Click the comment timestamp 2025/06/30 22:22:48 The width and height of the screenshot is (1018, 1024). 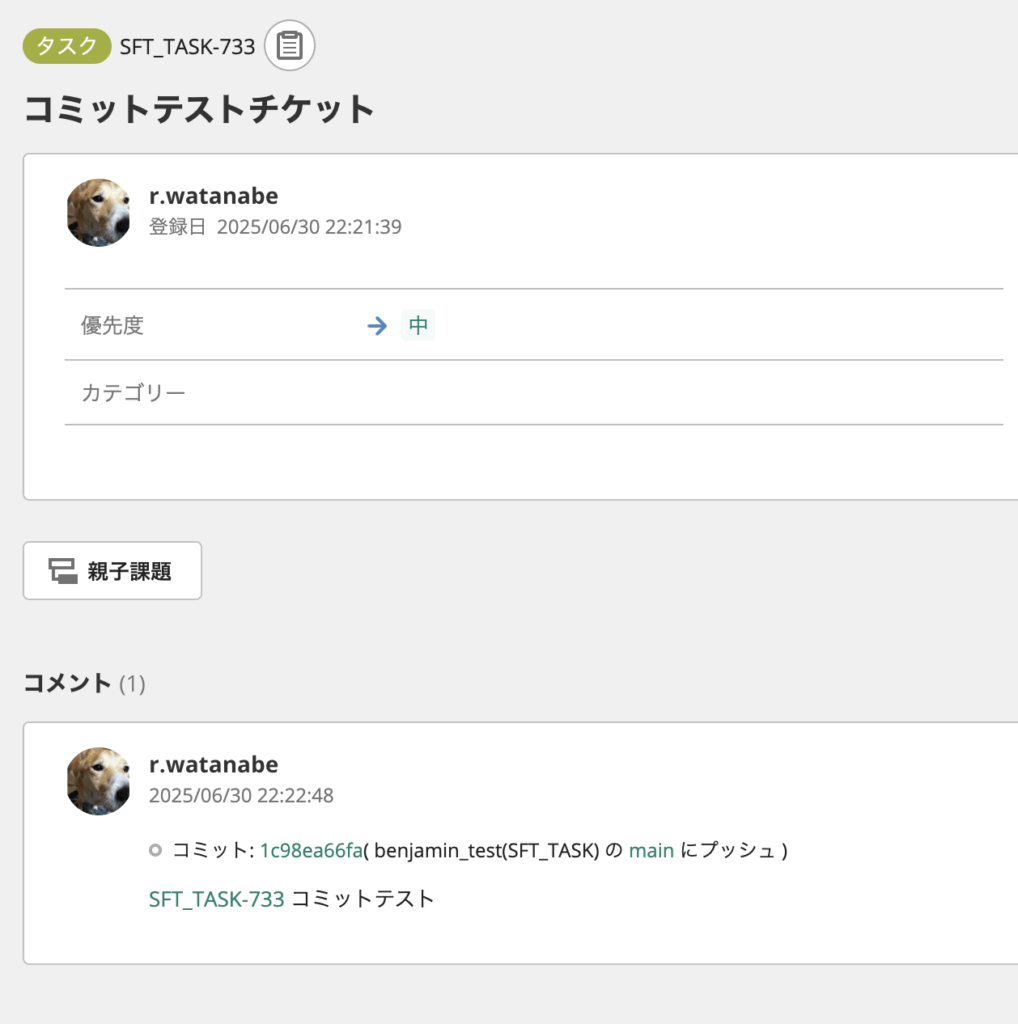pyautogui.click(x=241, y=796)
